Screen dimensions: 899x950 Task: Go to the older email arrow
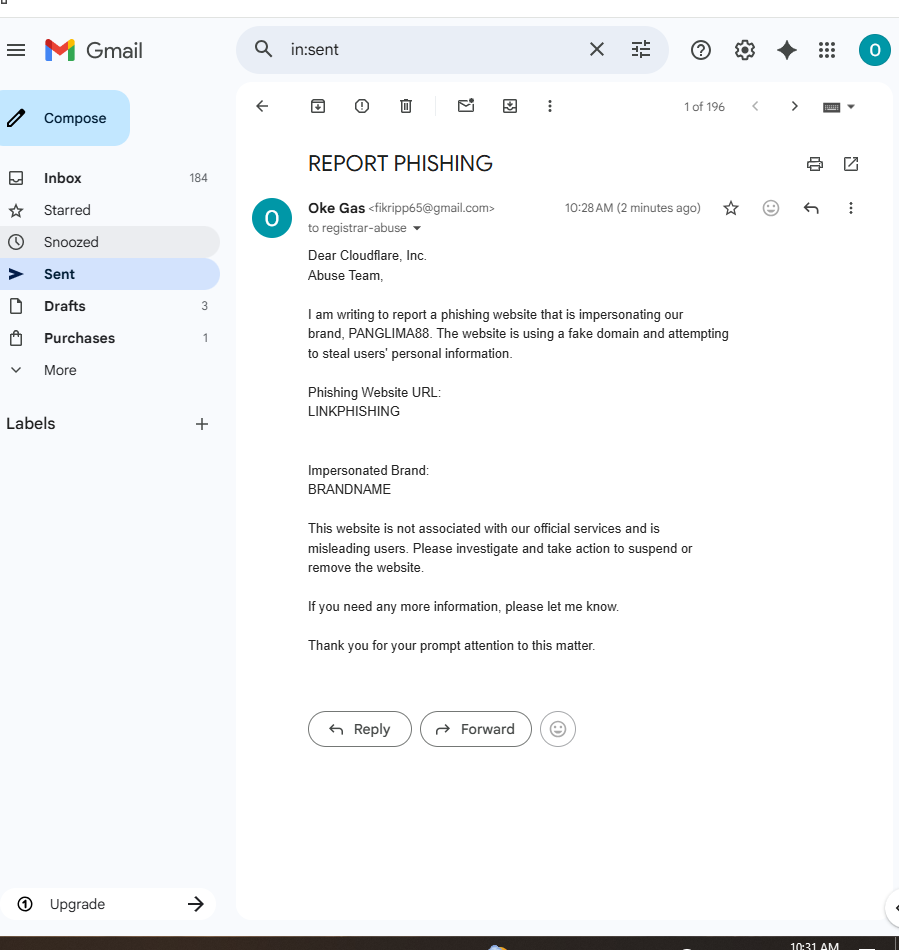794,107
